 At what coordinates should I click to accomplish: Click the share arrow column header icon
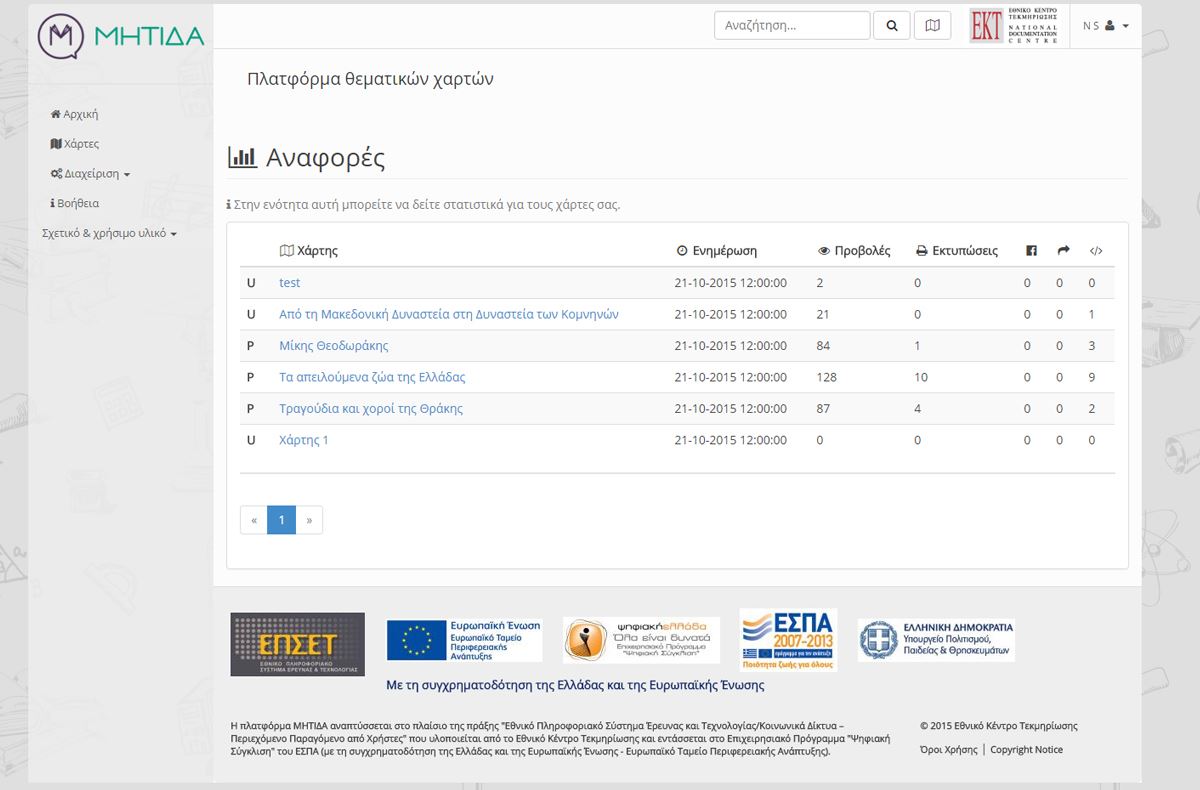(1063, 251)
